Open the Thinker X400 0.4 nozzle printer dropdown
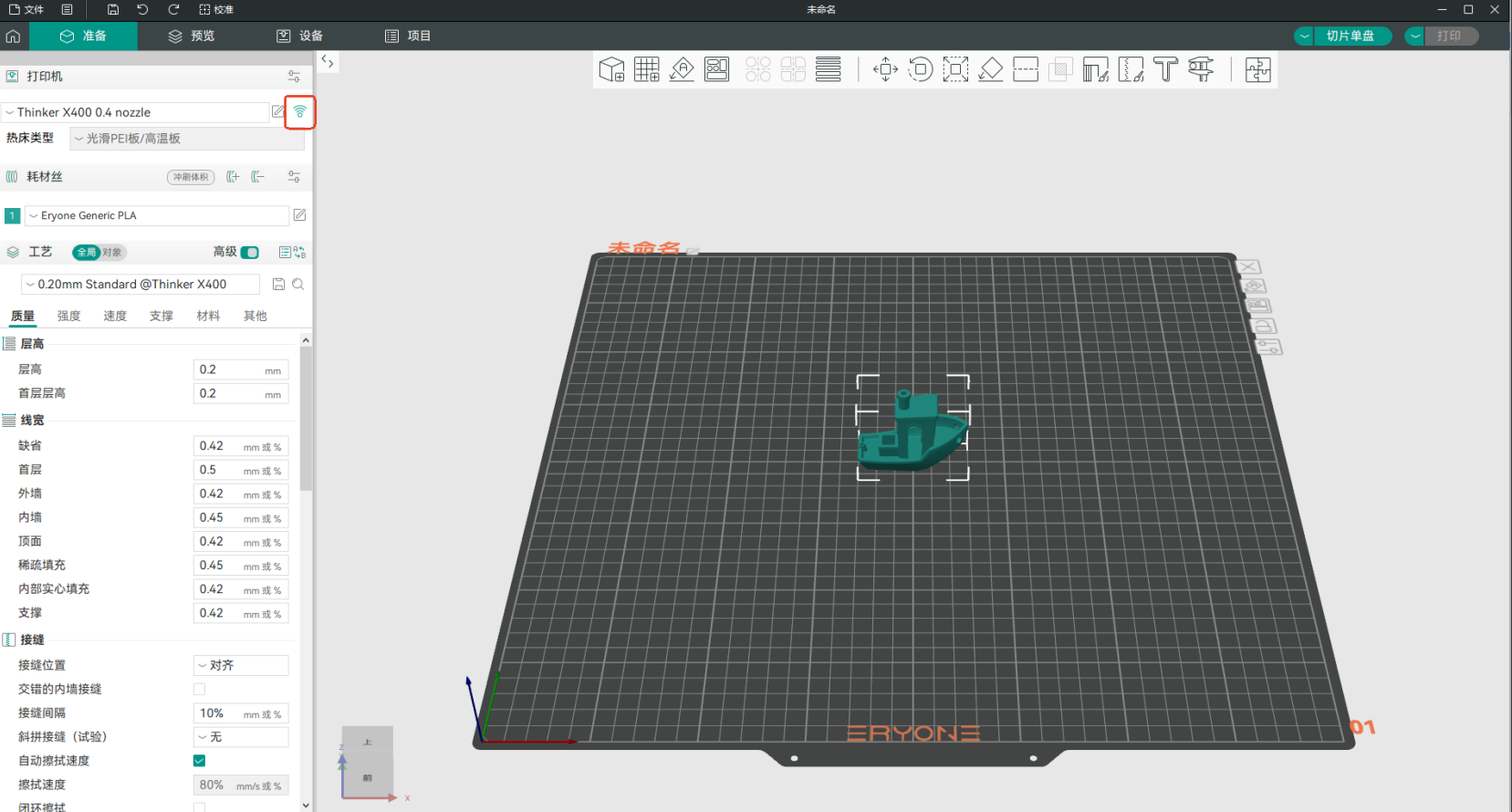The image size is (1512, 812). (x=137, y=112)
